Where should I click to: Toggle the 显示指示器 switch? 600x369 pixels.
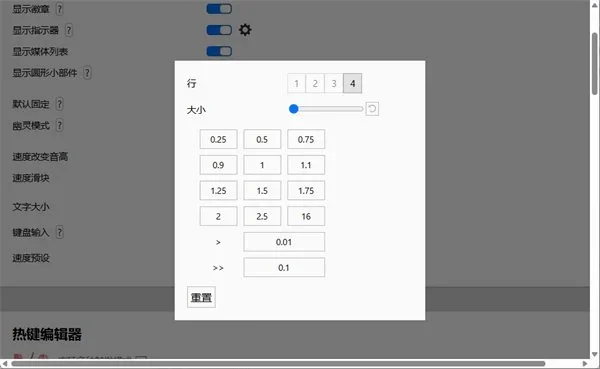[219, 30]
